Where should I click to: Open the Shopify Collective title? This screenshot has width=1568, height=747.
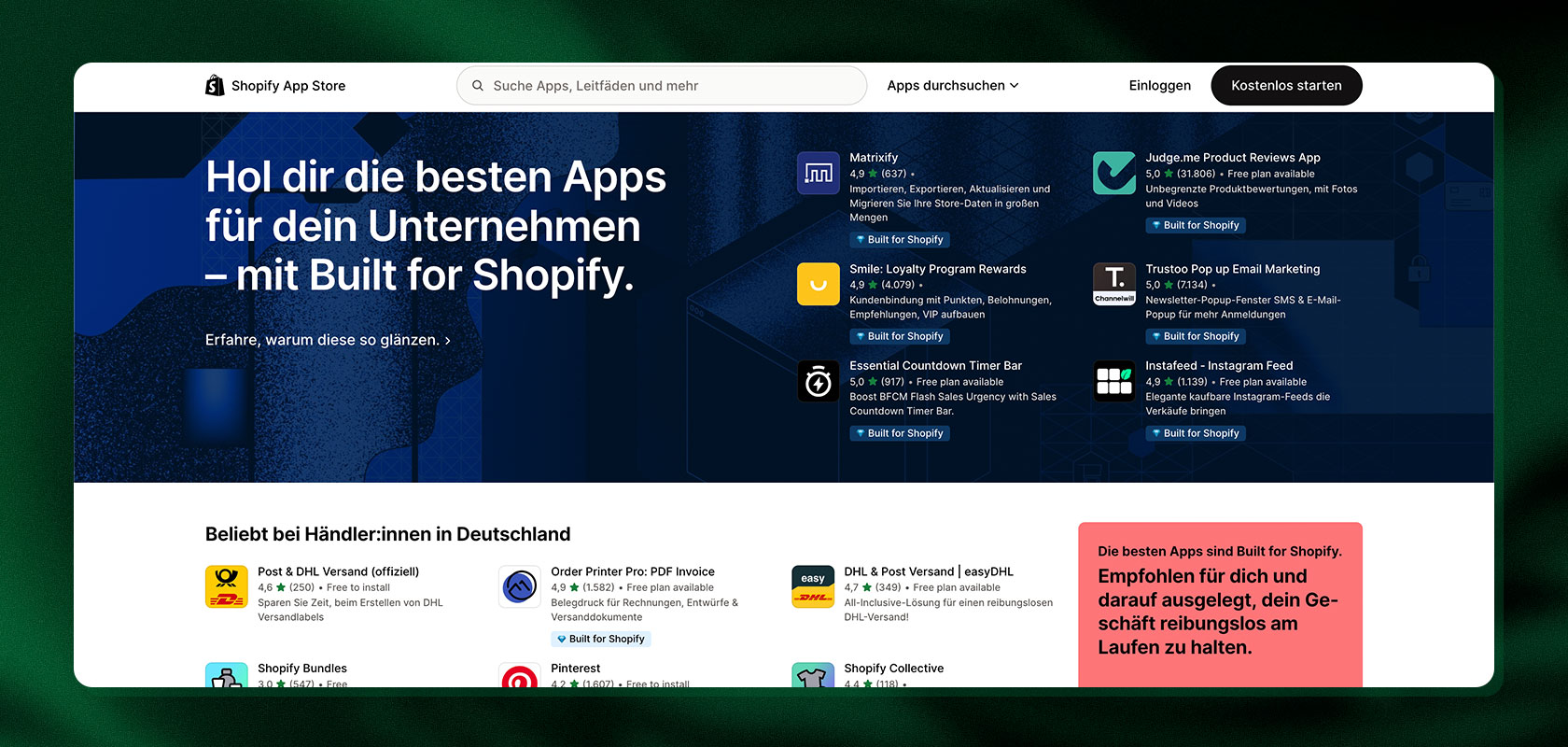click(x=894, y=669)
